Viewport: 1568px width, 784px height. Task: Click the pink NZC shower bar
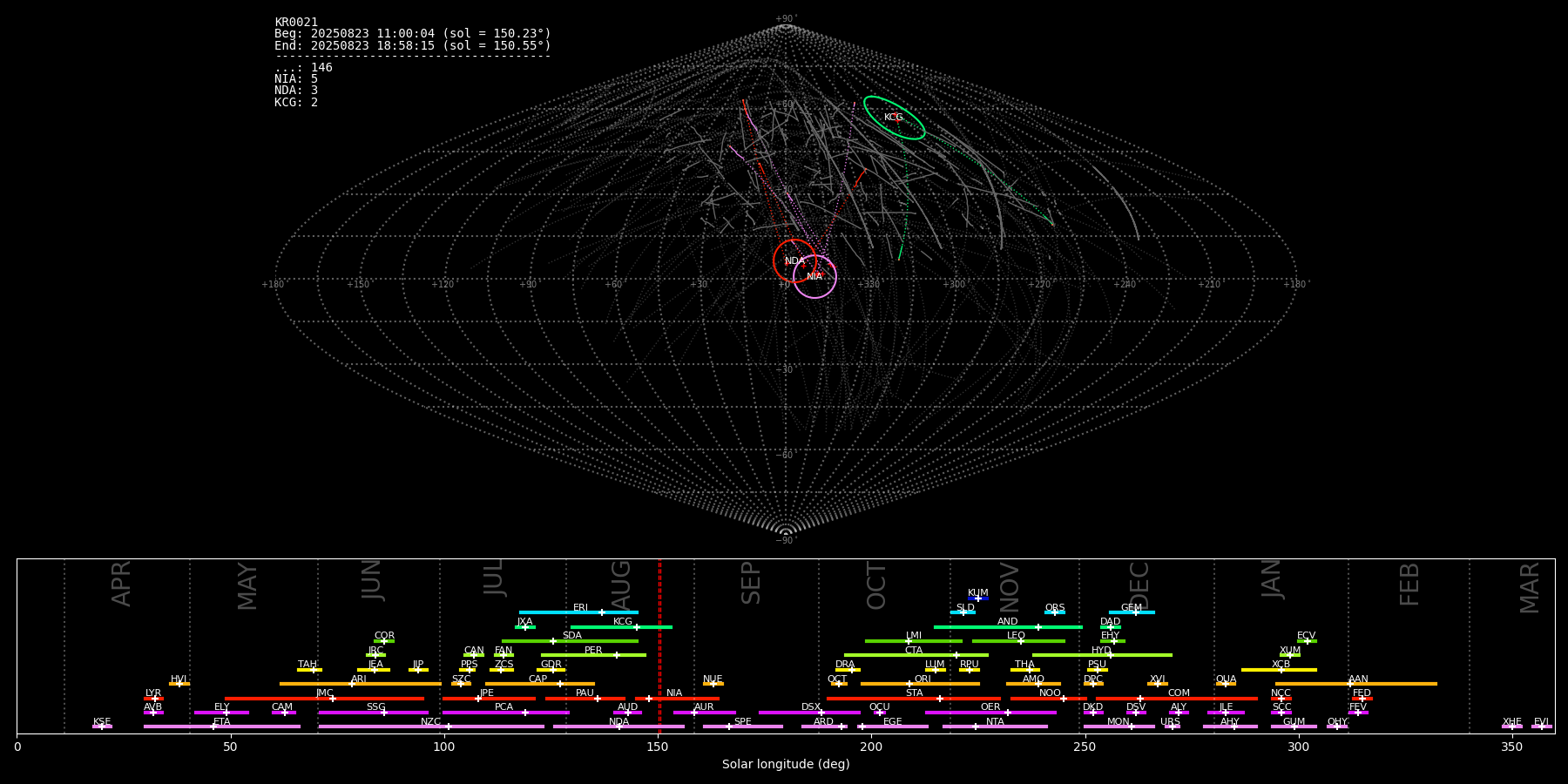[431, 727]
